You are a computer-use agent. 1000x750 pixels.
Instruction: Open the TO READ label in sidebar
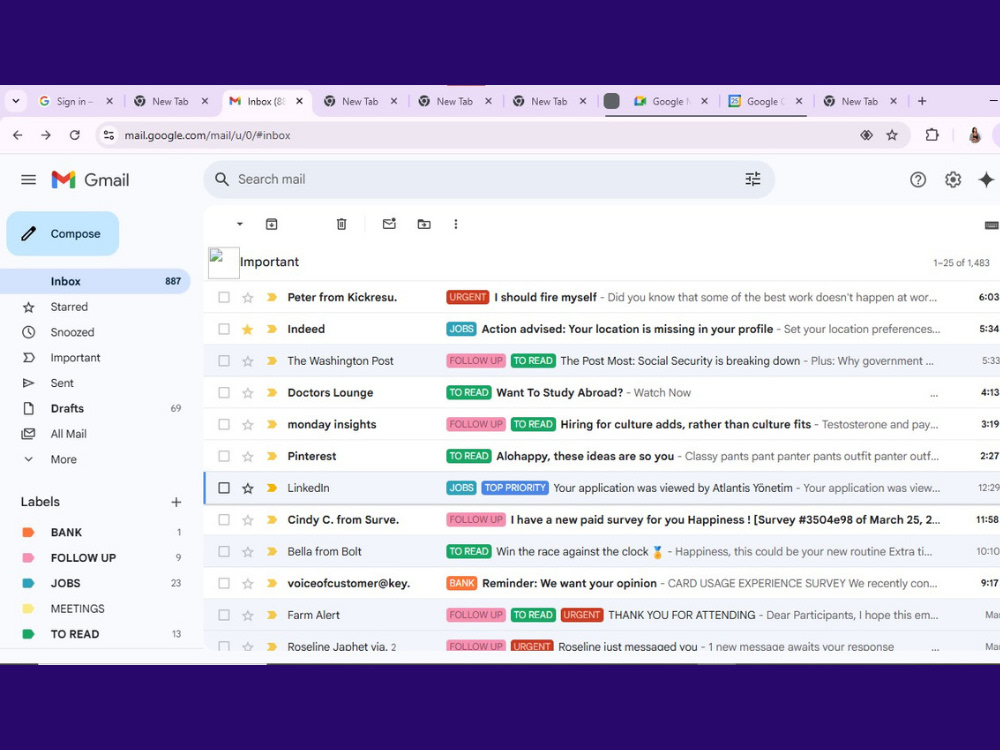[x=75, y=635]
